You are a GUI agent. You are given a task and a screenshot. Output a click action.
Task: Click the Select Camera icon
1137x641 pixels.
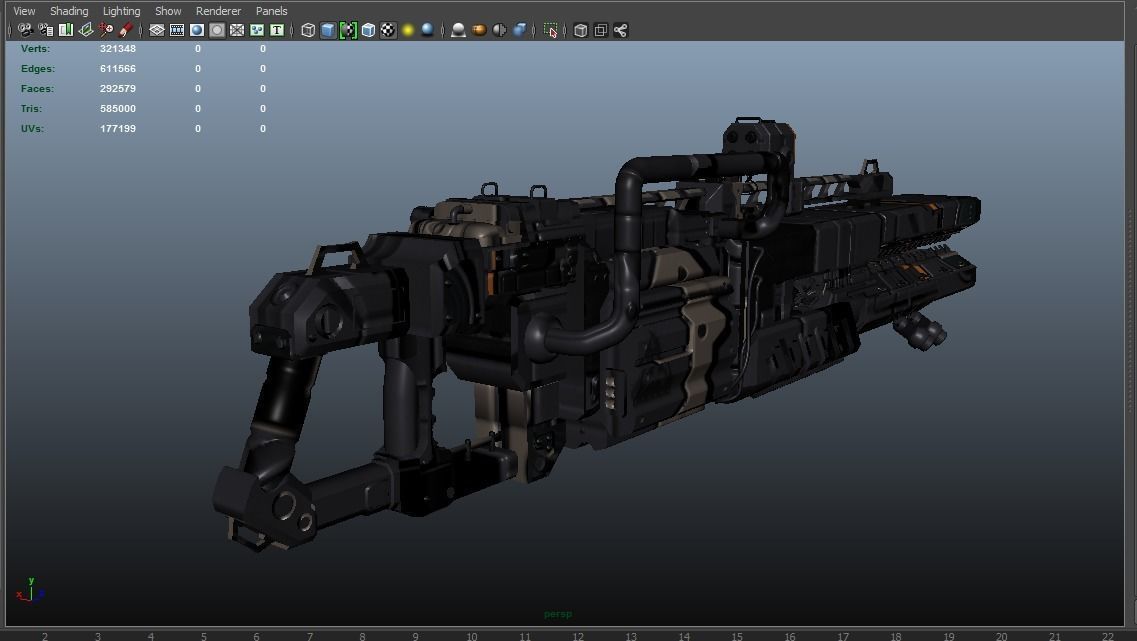pyautogui.click(x=25, y=30)
